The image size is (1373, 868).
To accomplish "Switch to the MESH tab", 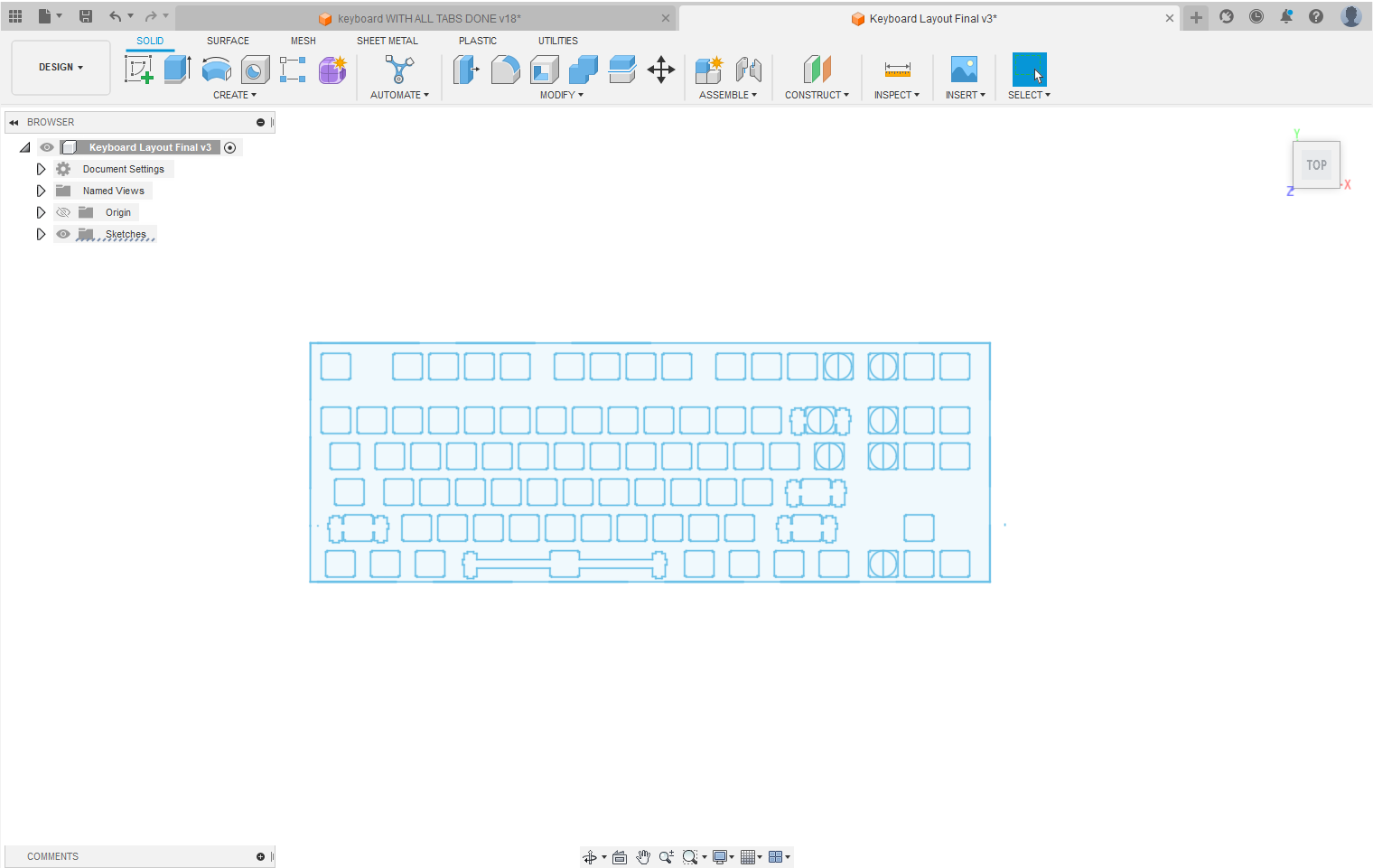I will click(304, 41).
